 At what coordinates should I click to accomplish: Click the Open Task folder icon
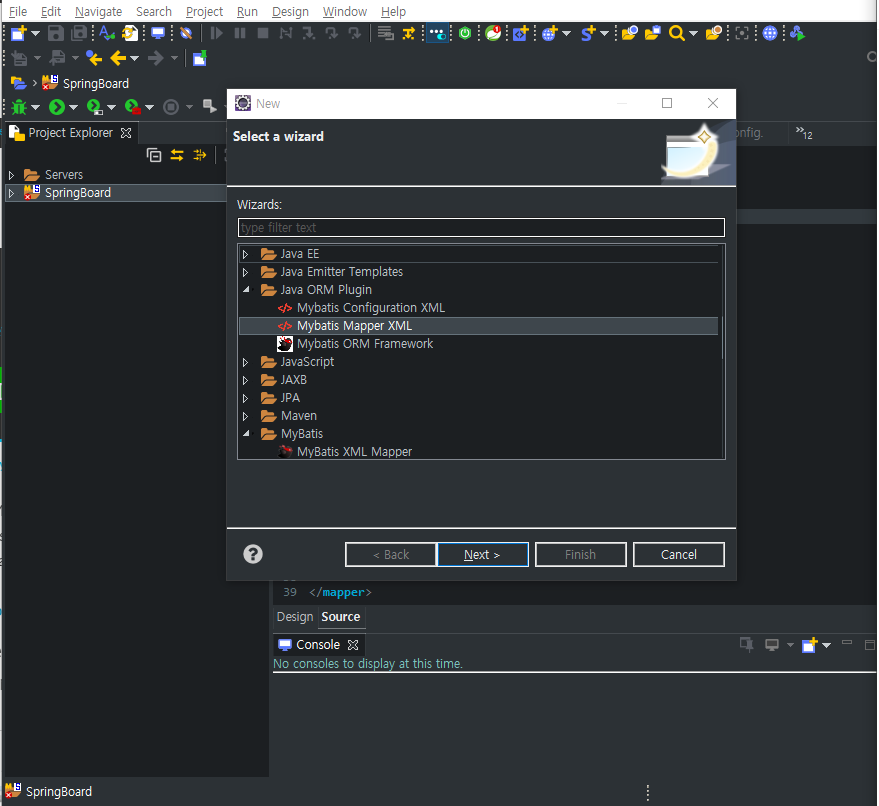tap(653, 34)
